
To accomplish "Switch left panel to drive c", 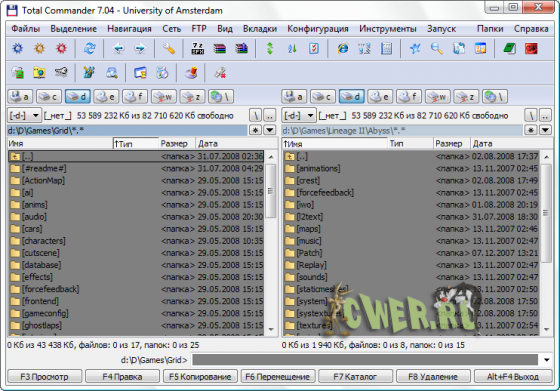I will (x=49, y=96).
